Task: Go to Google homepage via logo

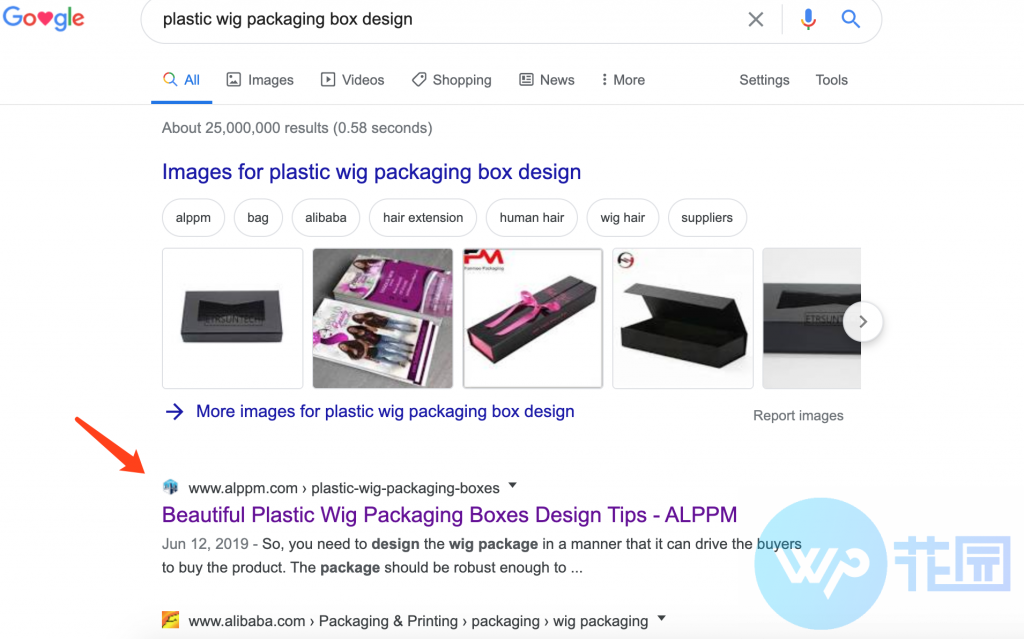Action: [44, 18]
